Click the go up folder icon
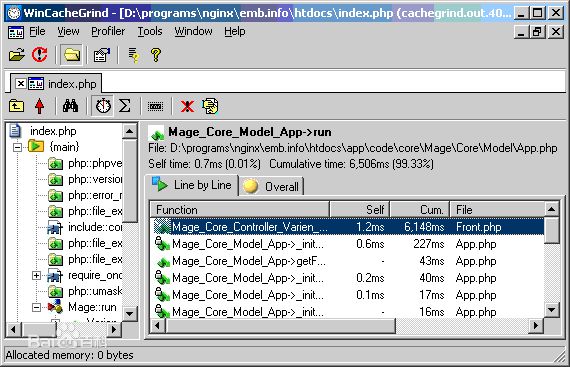This screenshot has height=367, width=570. [x=16, y=106]
